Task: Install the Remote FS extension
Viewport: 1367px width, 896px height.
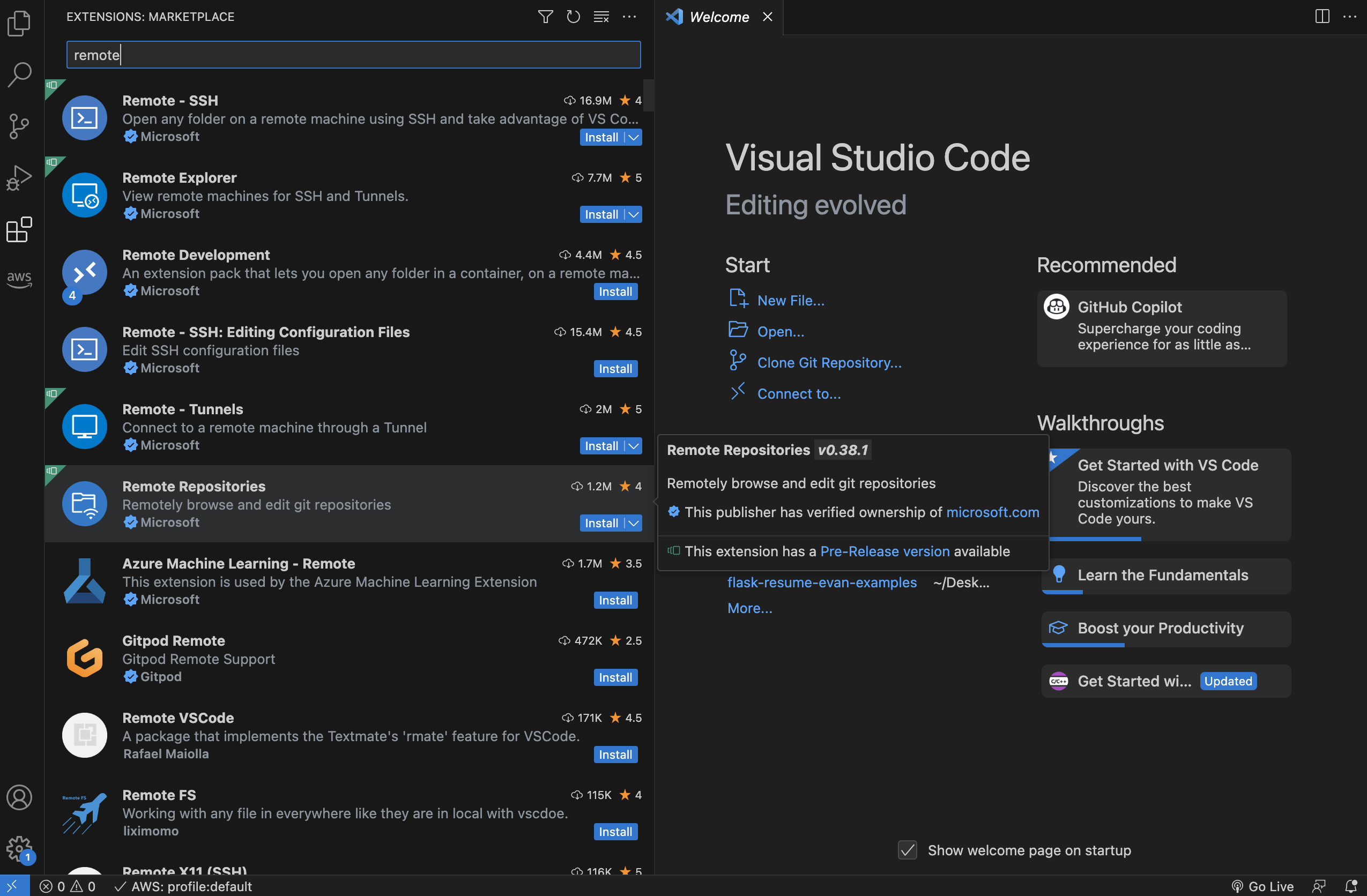Action: (615, 832)
